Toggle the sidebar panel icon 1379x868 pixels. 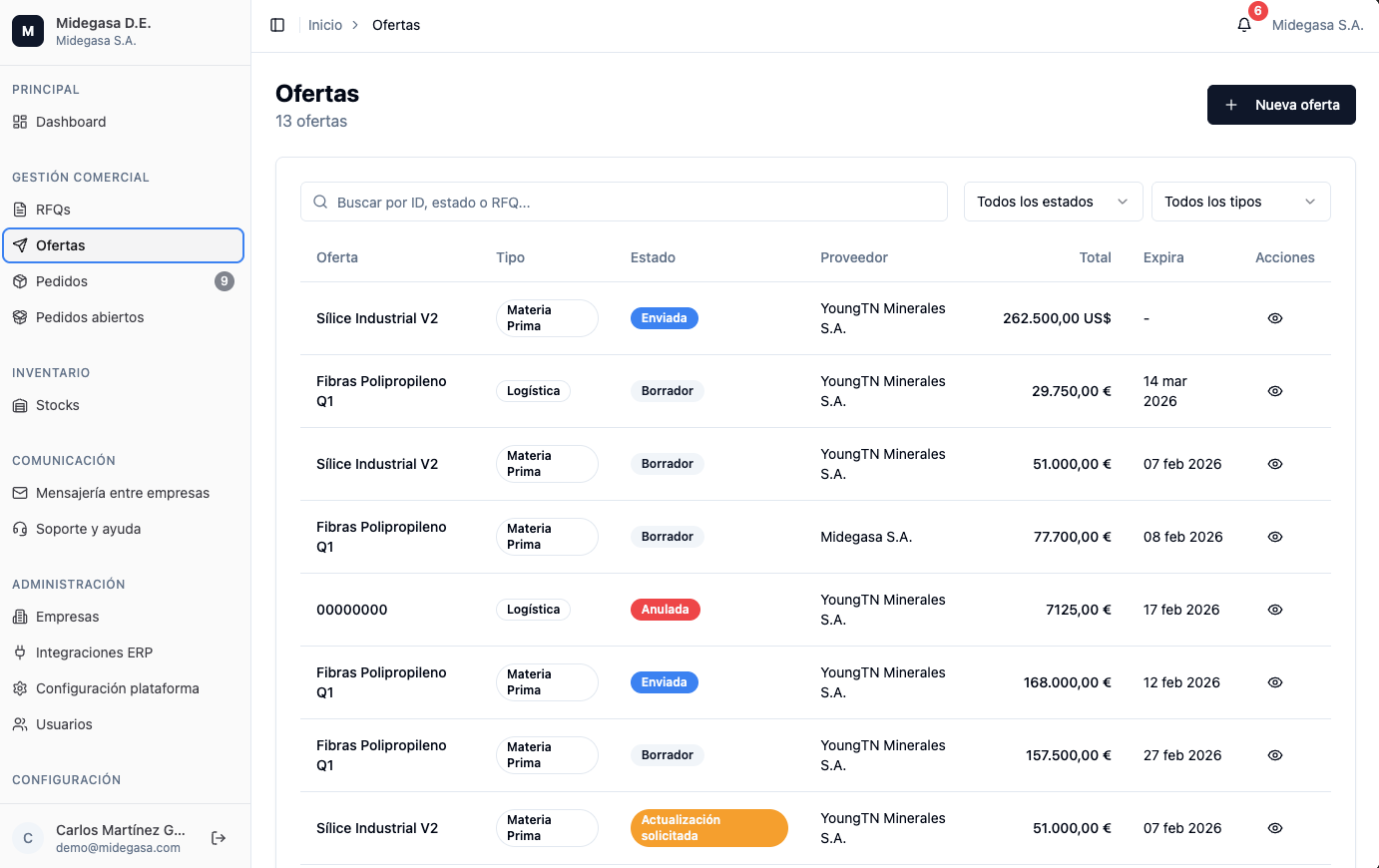click(277, 25)
